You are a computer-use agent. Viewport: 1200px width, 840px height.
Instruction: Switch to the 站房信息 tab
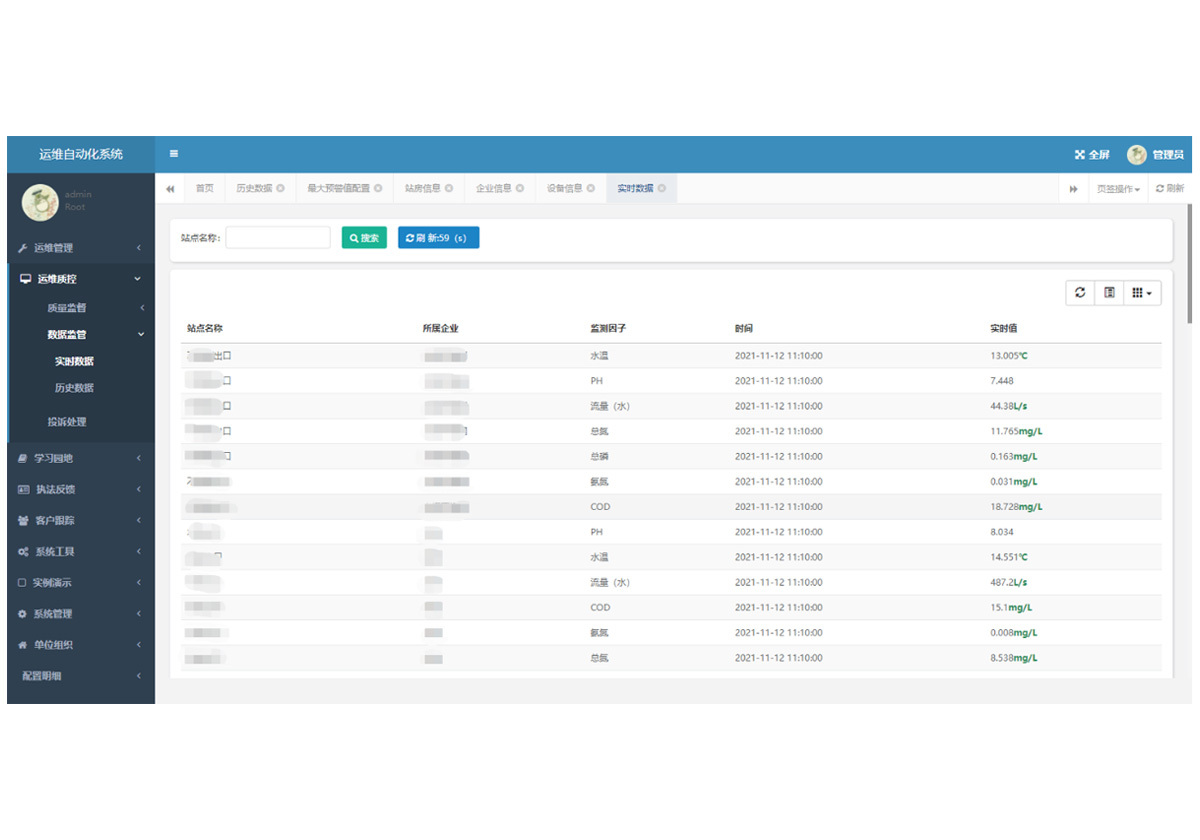point(422,188)
